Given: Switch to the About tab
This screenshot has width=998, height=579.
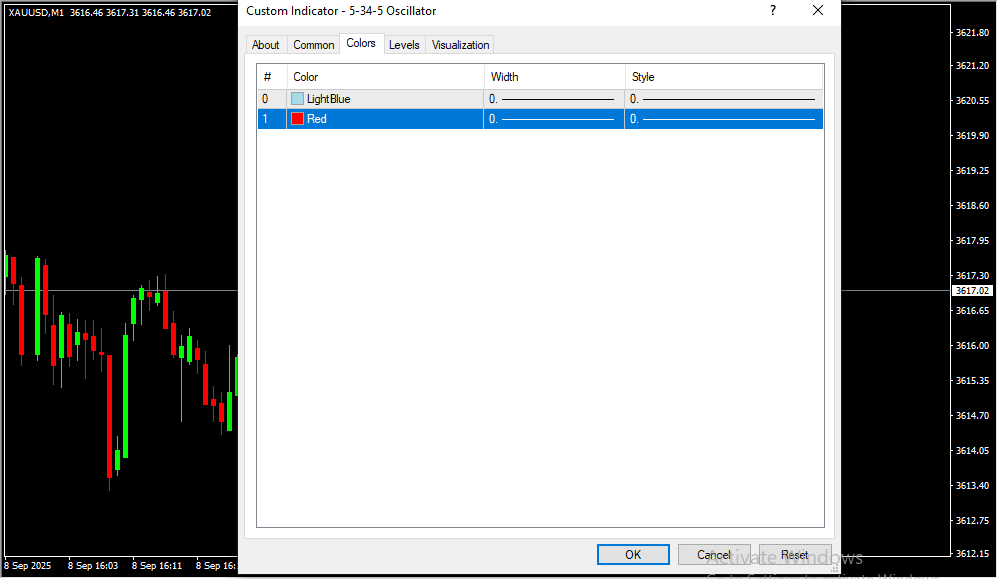Looking at the screenshot, I should (x=266, y=45).
